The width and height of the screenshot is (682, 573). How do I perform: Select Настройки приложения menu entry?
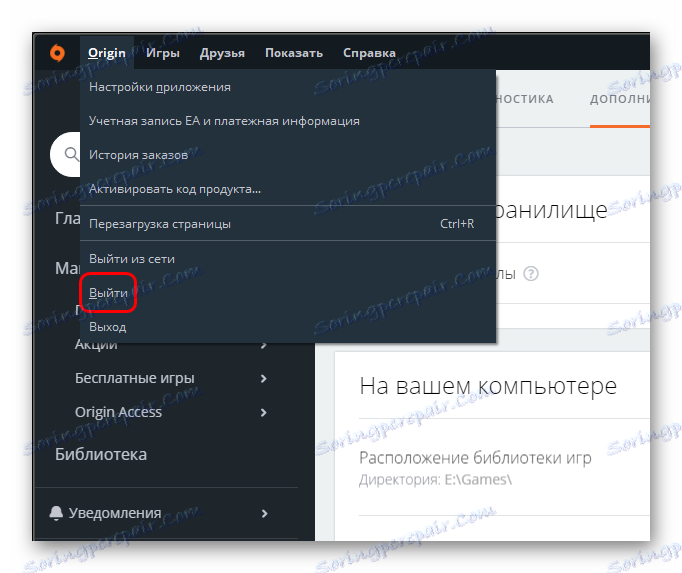[x=288, y=87]
